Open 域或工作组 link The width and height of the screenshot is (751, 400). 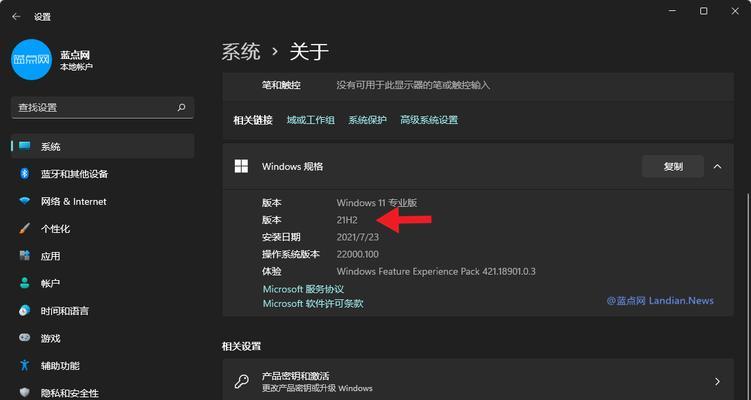[x=310, y=120]
